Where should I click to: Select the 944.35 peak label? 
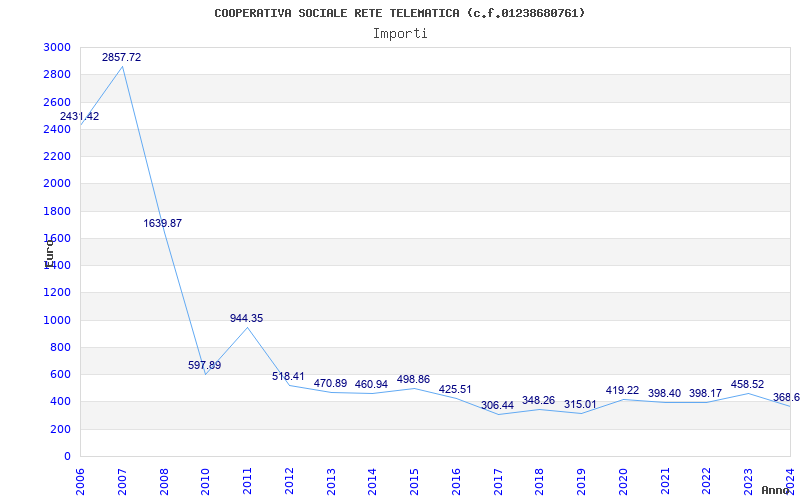pos(246,318)
